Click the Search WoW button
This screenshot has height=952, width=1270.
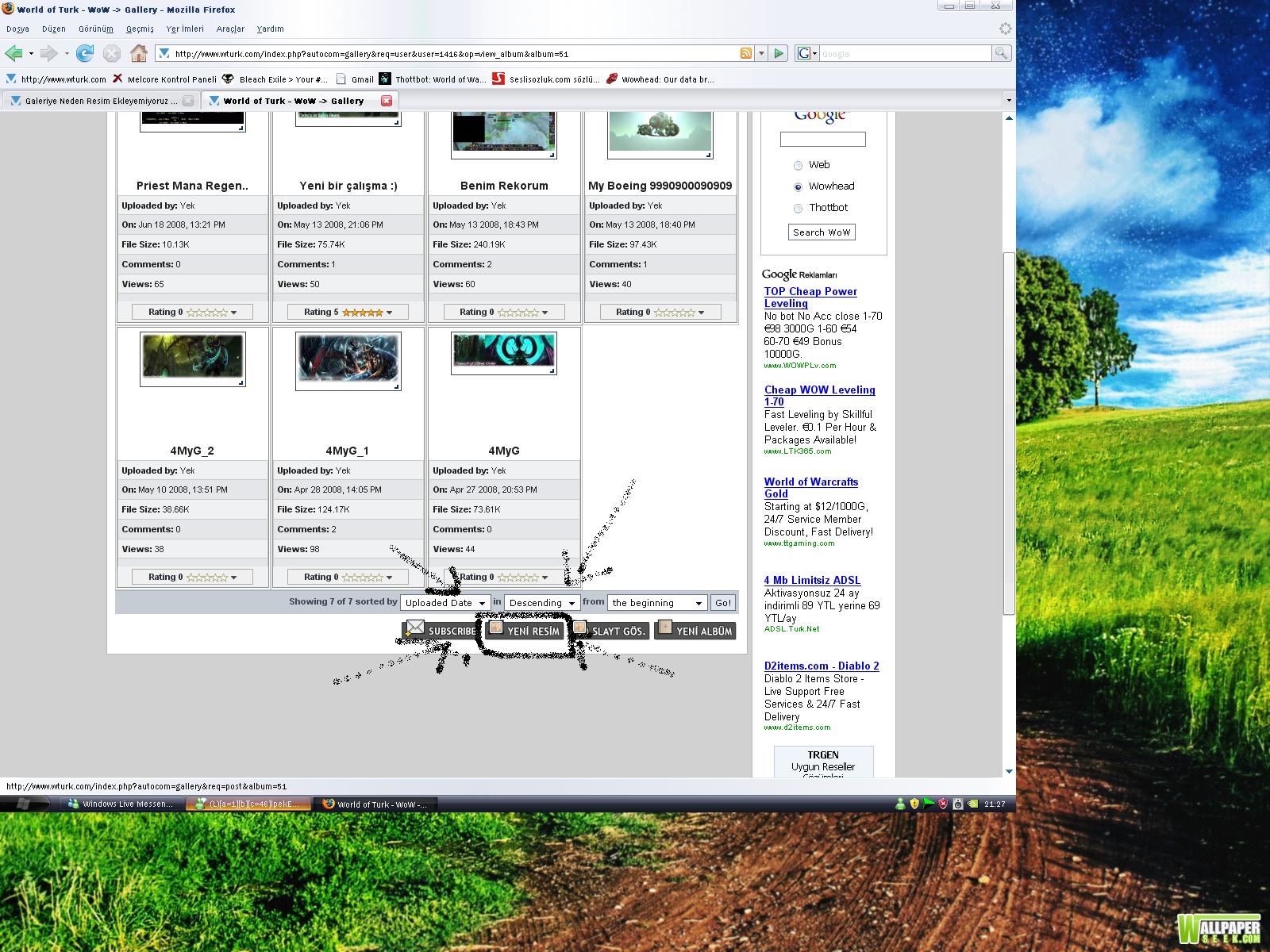point(822,232)
